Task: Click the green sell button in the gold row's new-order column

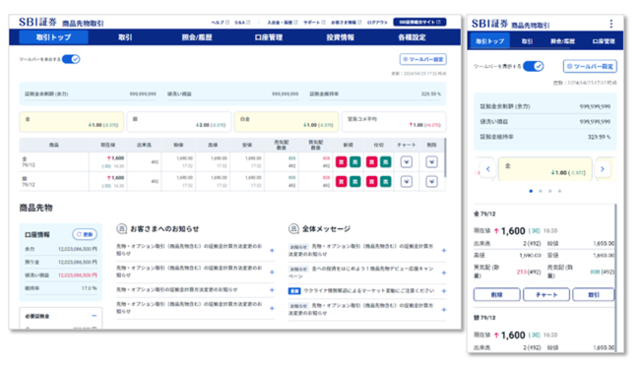Action: coord(355,162)
